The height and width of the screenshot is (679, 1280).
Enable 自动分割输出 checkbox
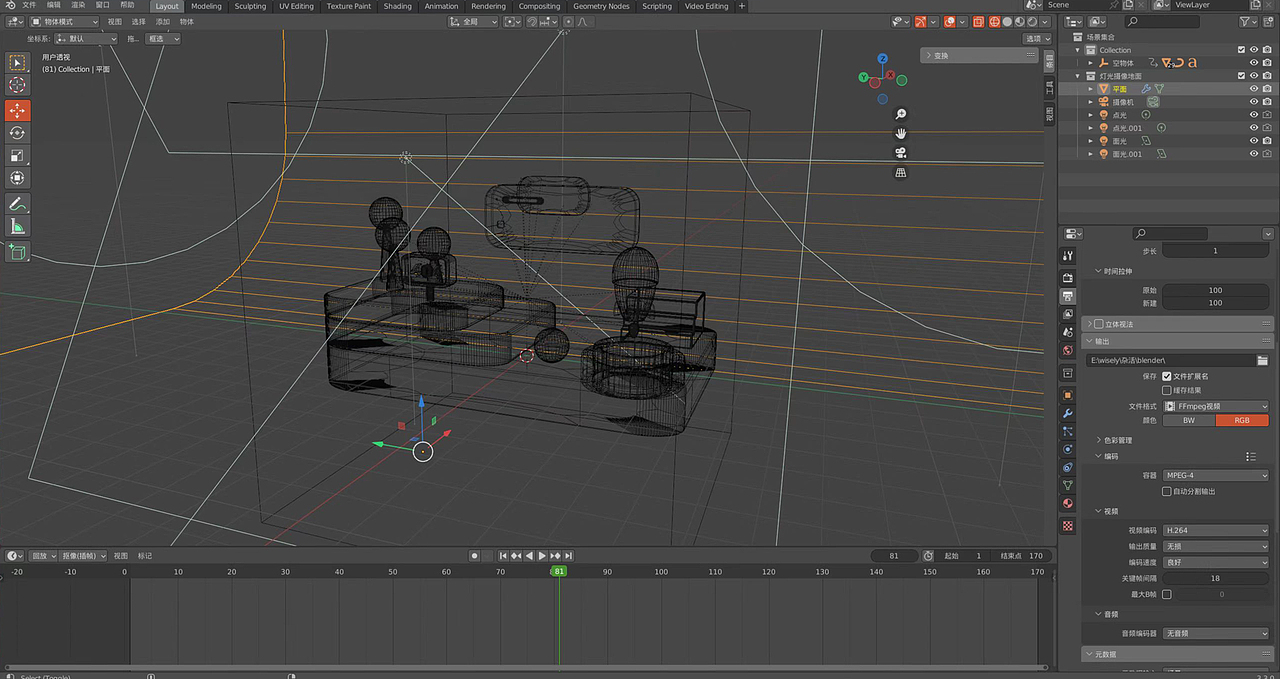(x=1166, y=491)
